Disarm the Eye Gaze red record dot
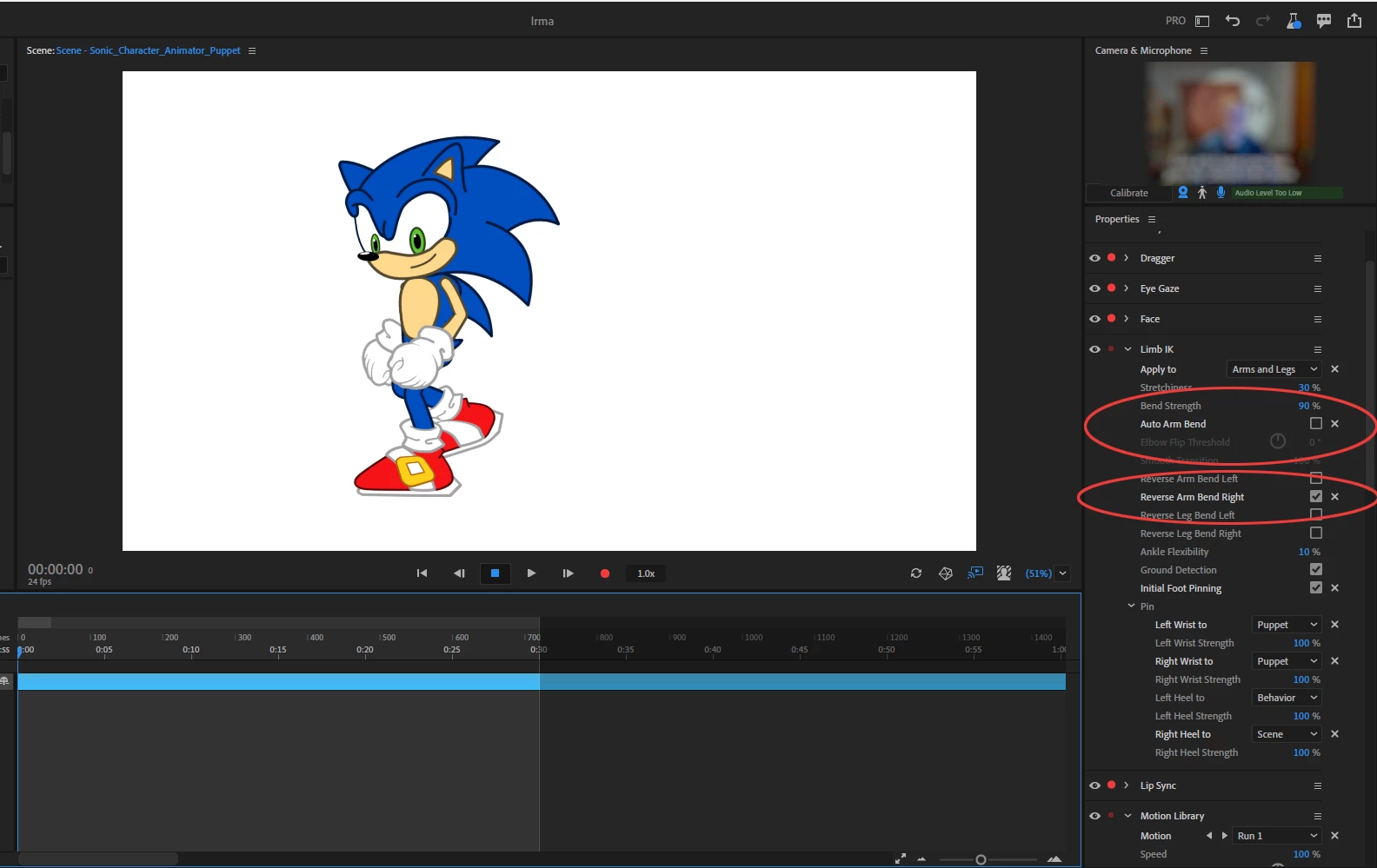 (1111, 288)
